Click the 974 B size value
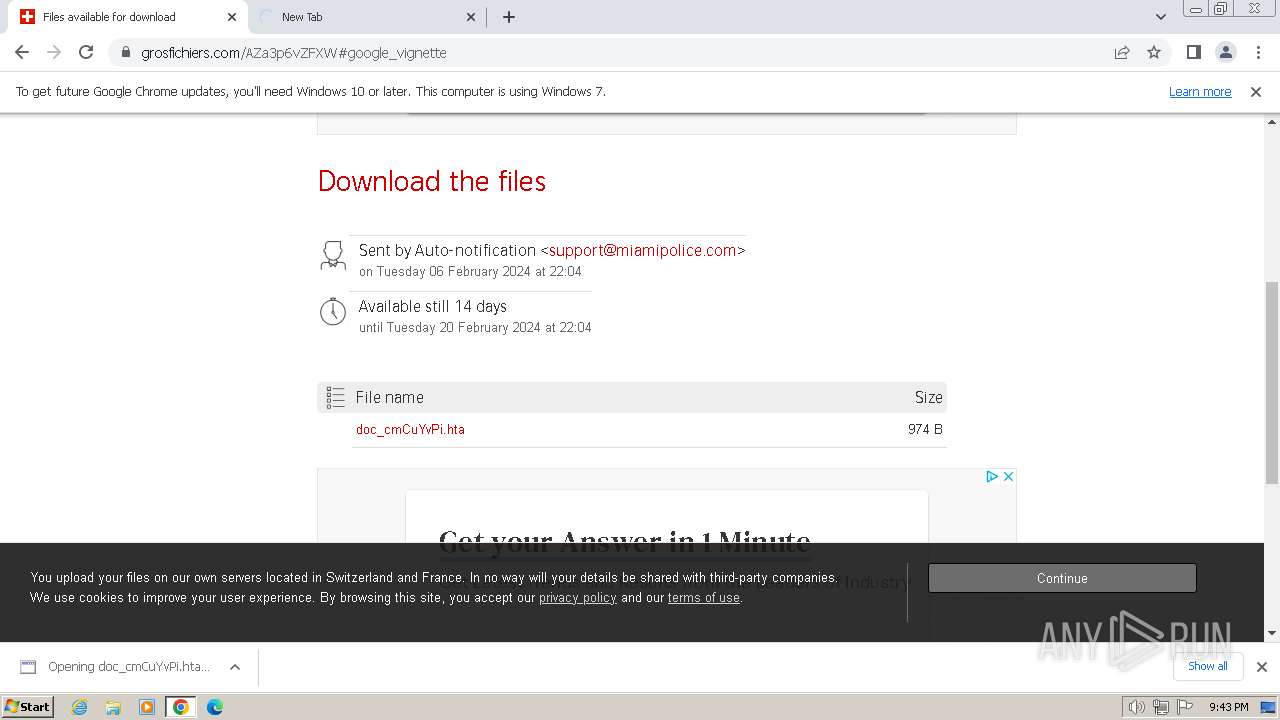The width and height of the screenshot is (1280, 720). pyautogui.click(x=925, y=429)
